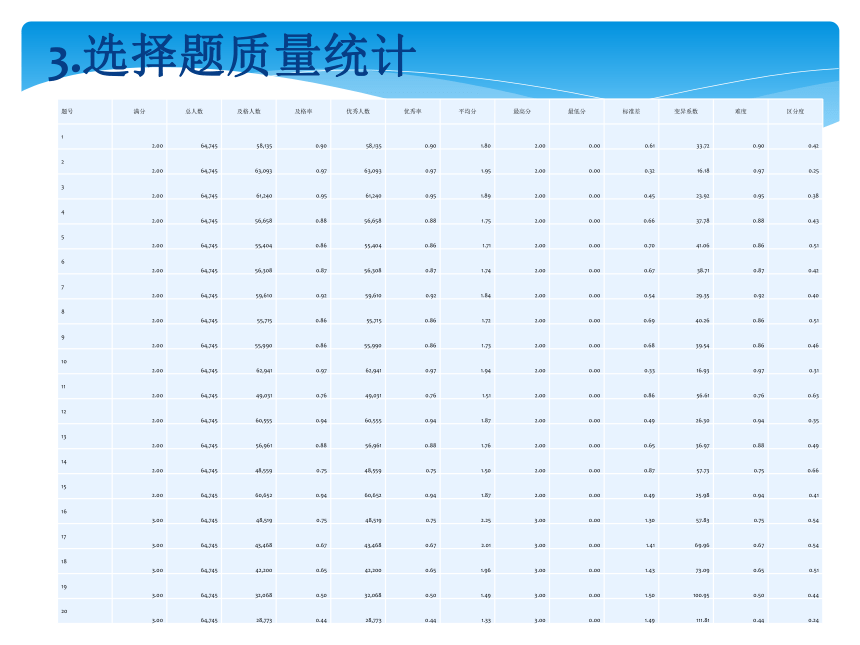Viewport: 860px width, 645px height.
Task: Click 63,093 in the 优秀人数 column
Action: [372, 171]
